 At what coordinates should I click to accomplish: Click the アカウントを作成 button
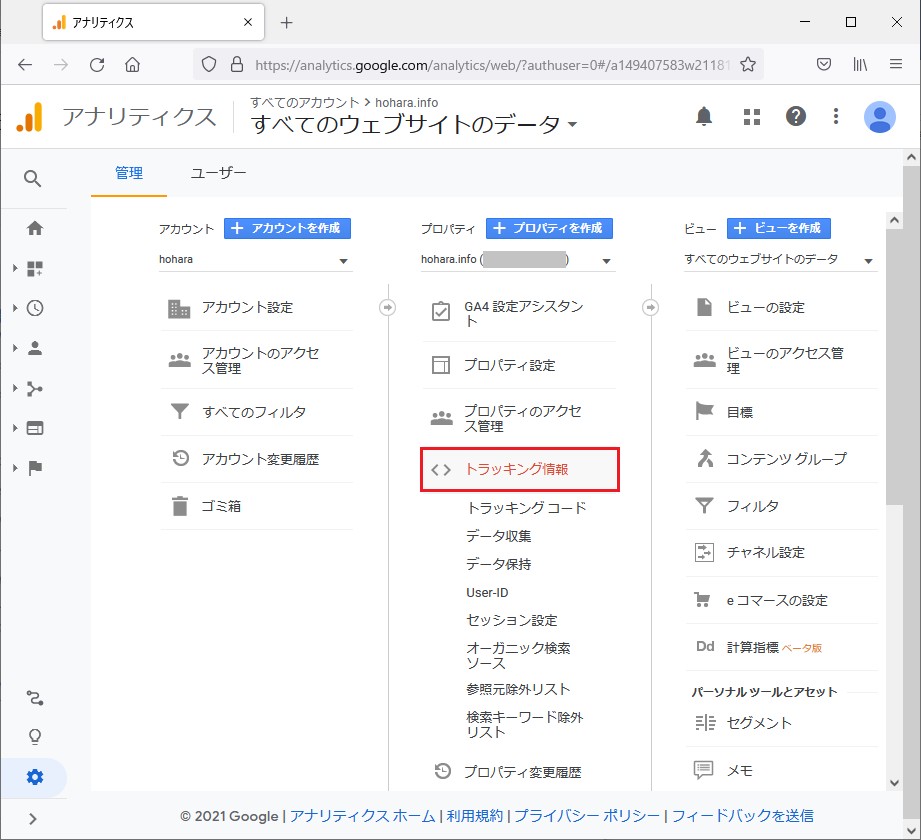pyautogui.click(x=287, y=228)
